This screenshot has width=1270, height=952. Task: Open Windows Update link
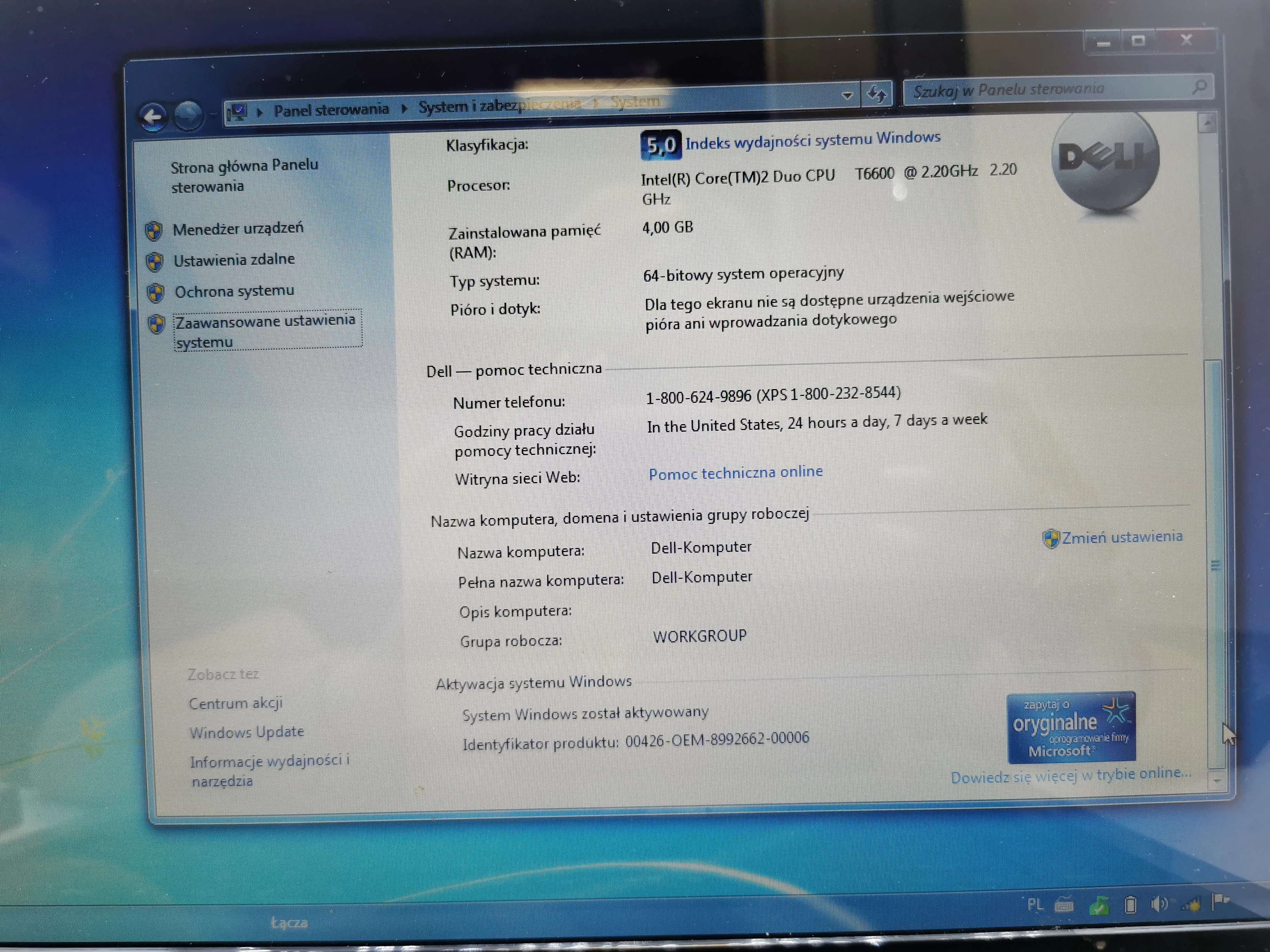(247, 732)
